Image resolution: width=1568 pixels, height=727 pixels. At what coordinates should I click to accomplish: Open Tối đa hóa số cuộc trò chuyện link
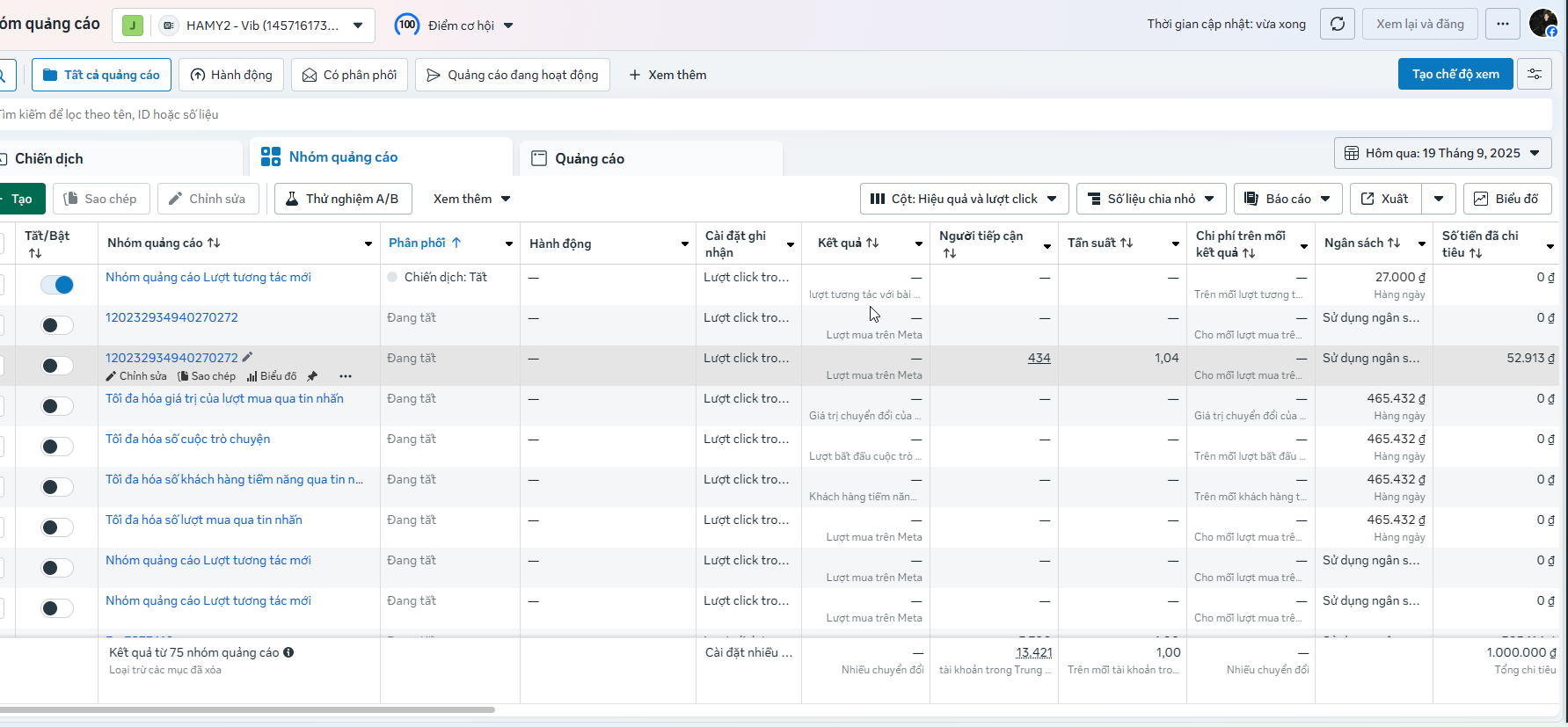(187, 439)
